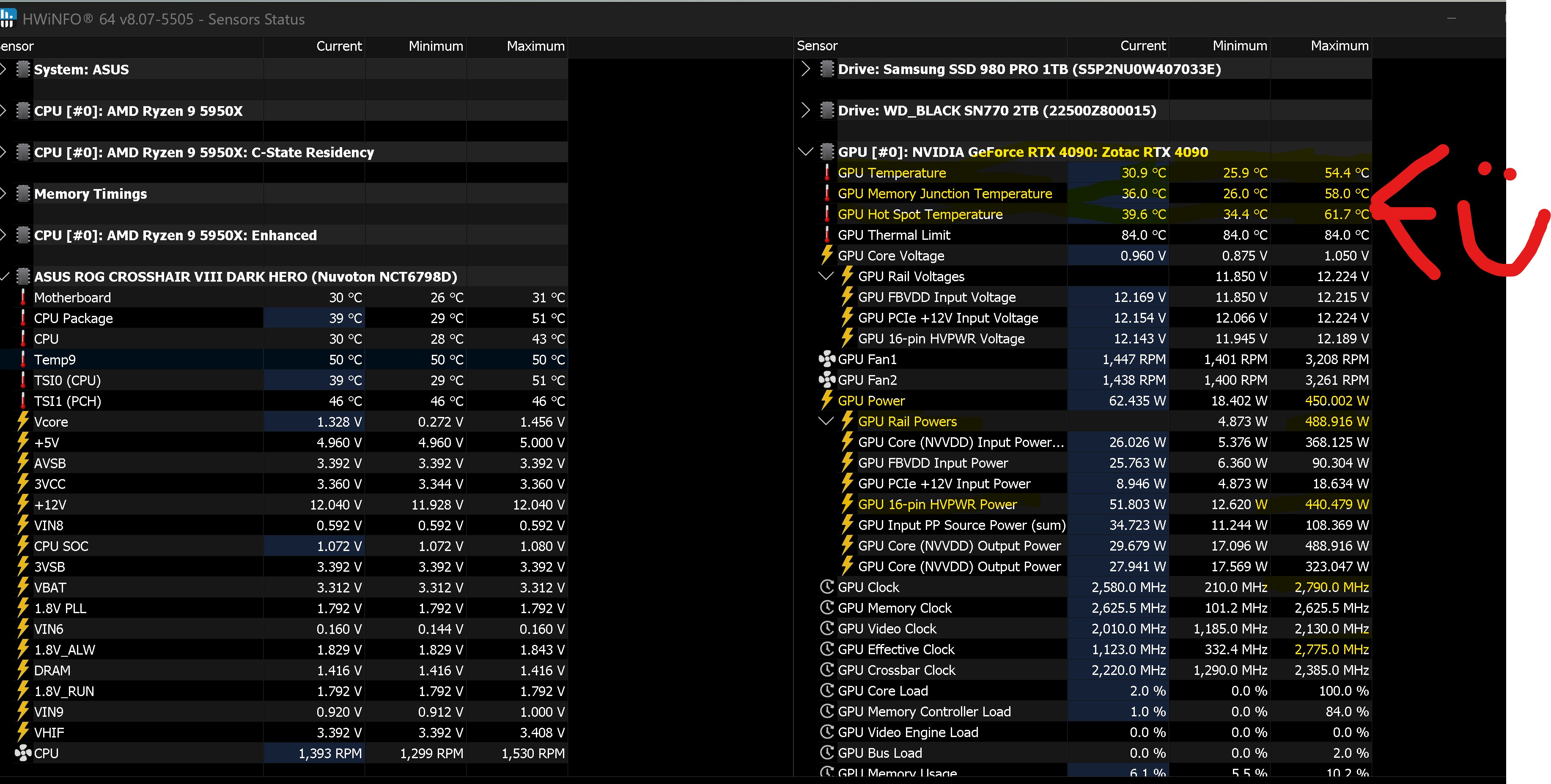Screen dimensions: 1551x784
Task: Click thermometer icon next to CPU Package
Action: point(23,318)
